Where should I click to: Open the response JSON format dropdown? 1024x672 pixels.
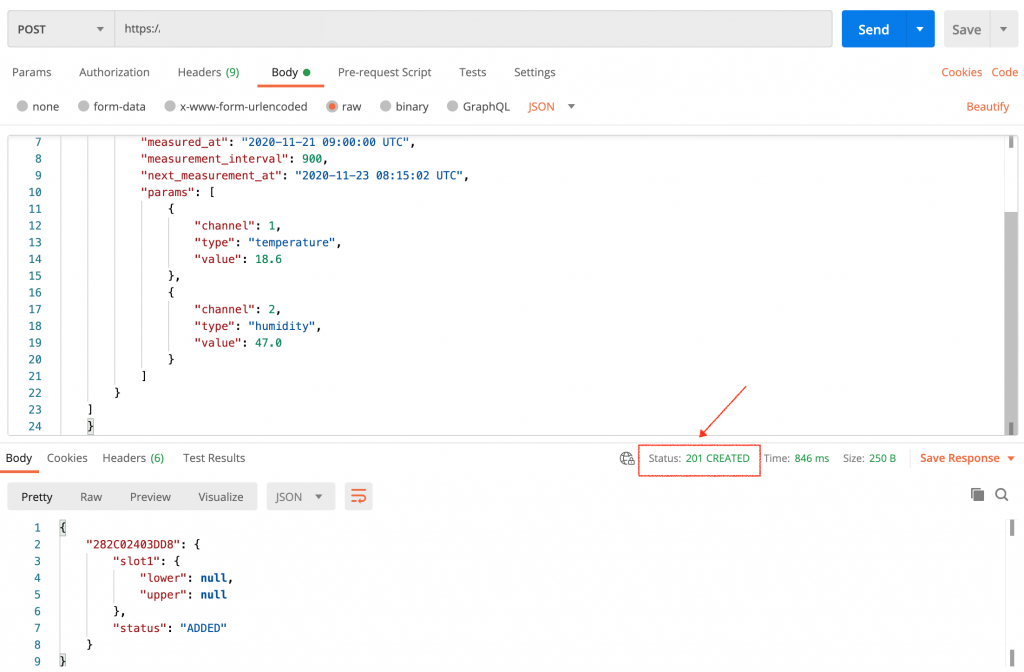pyautogui.click(x=300, y=497)
